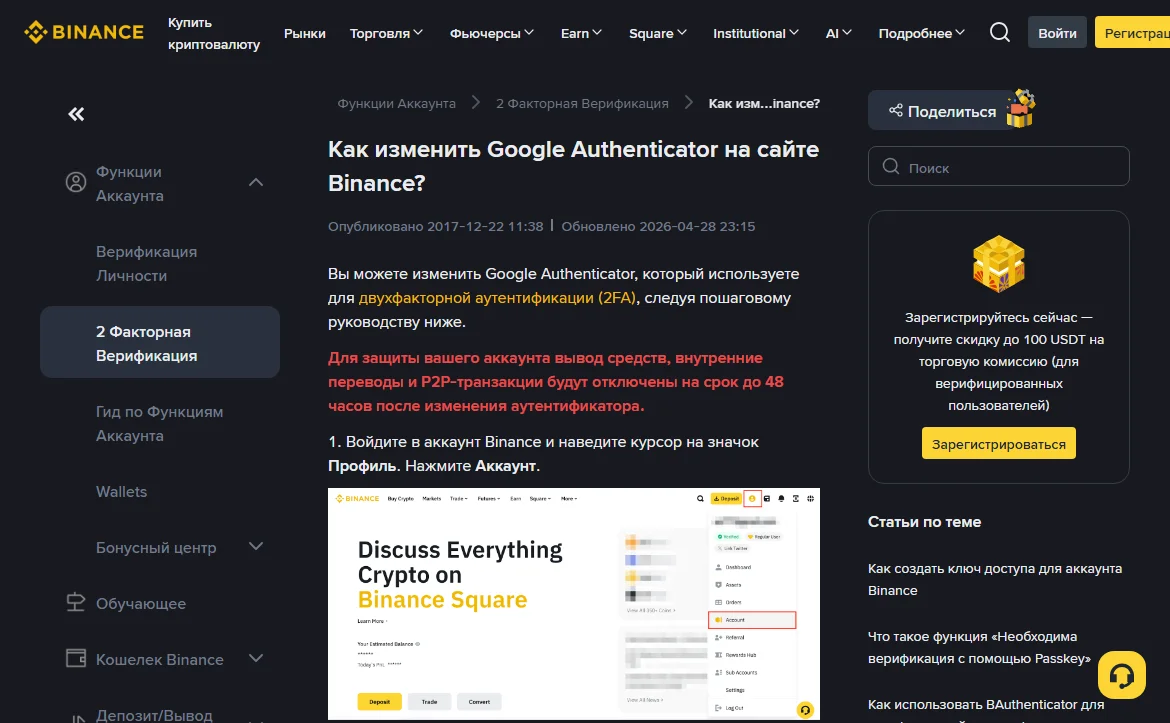Open Депозит/Вывод sidebar section
The image size is (1170, 723).
click(x=154, y=714)
